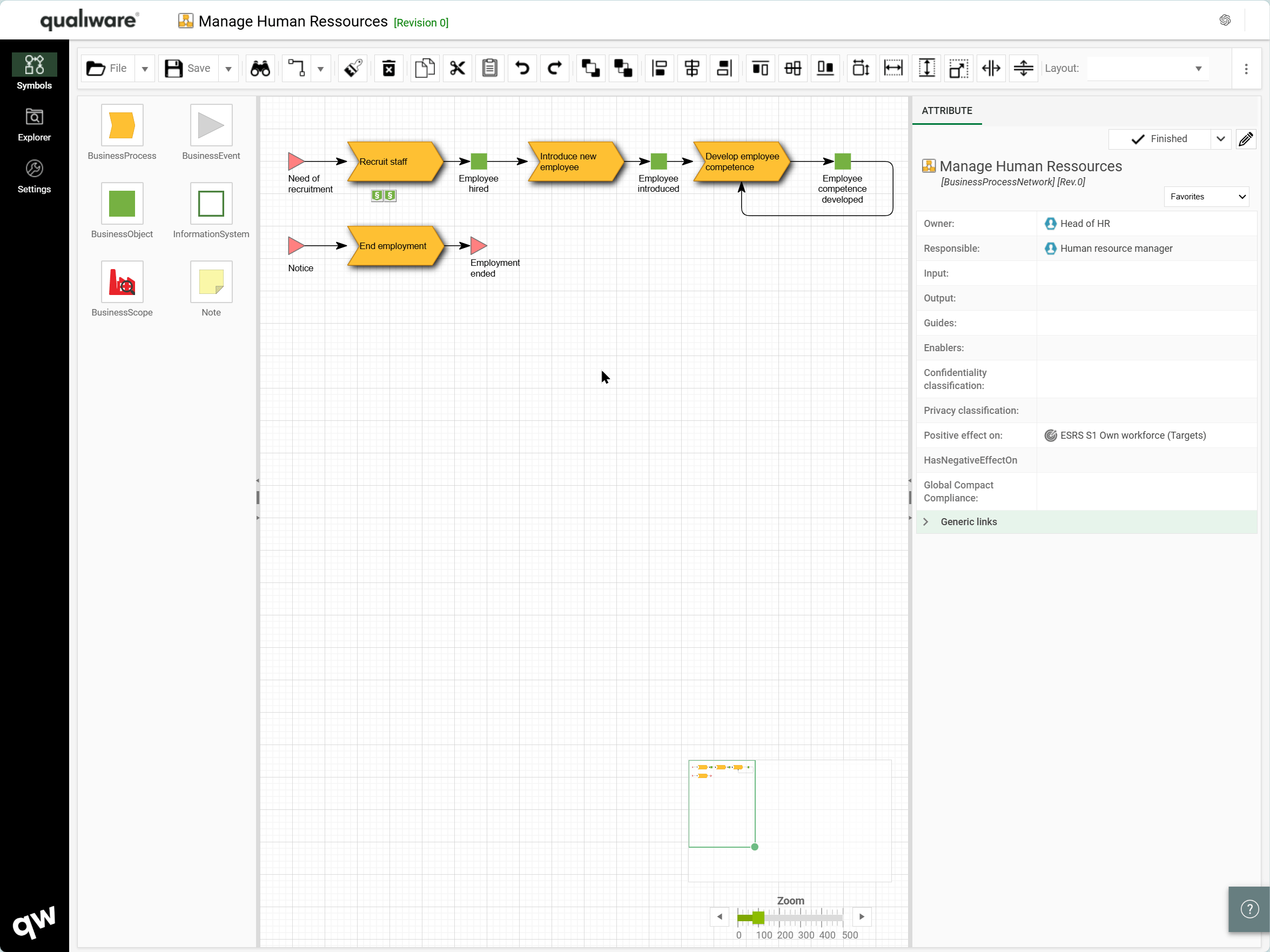Screen dimensions: 1270x952
Task: Click the align bottom icon
Action: (x=825, y=68)
